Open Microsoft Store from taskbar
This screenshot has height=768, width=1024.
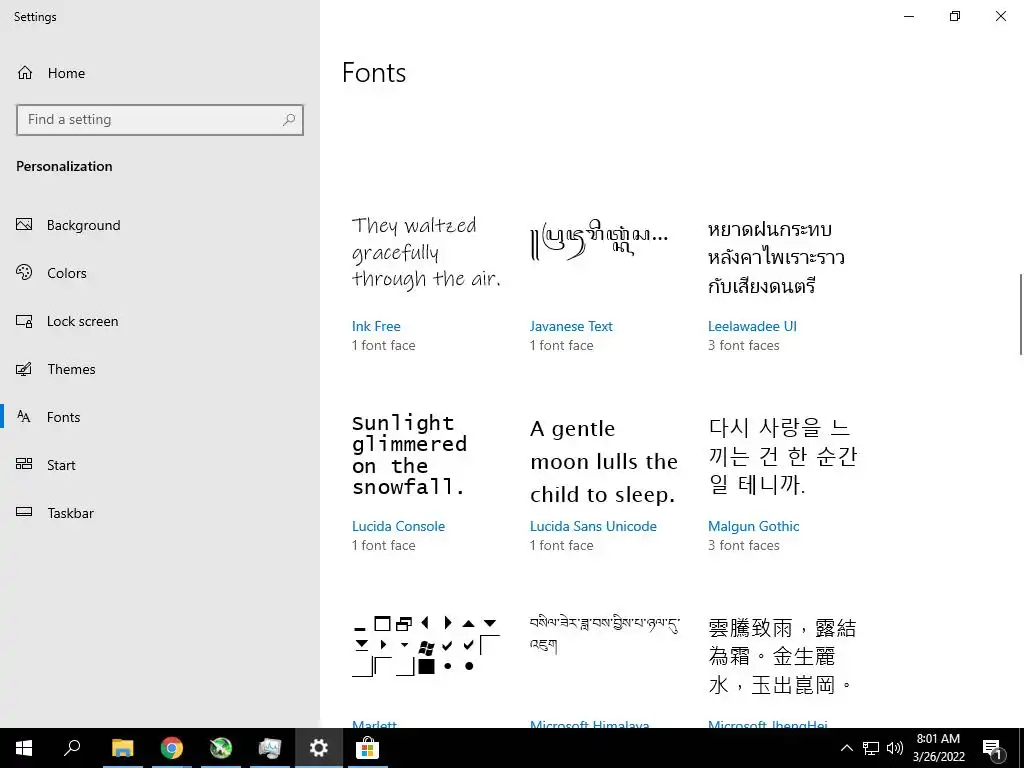coord(368,748)
